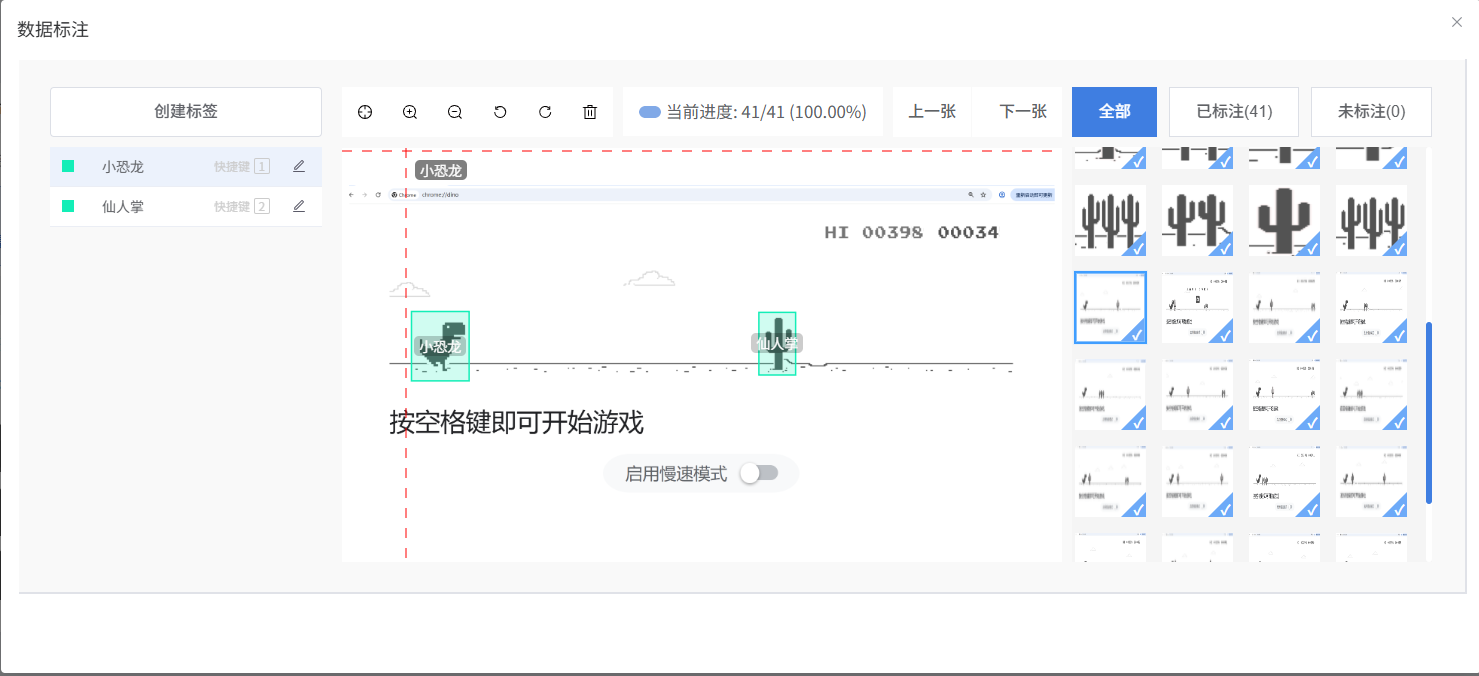
Task: Click the crosshair reset-view icon
Action: click(x=365, y=112)
